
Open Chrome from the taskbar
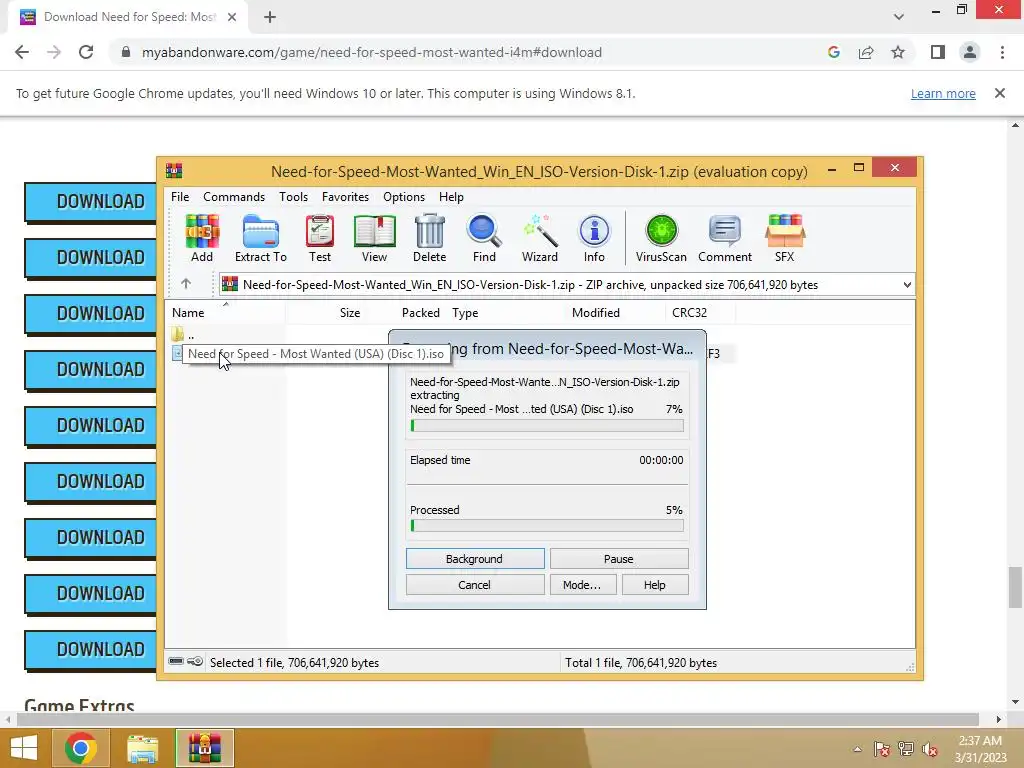[80, 748]
